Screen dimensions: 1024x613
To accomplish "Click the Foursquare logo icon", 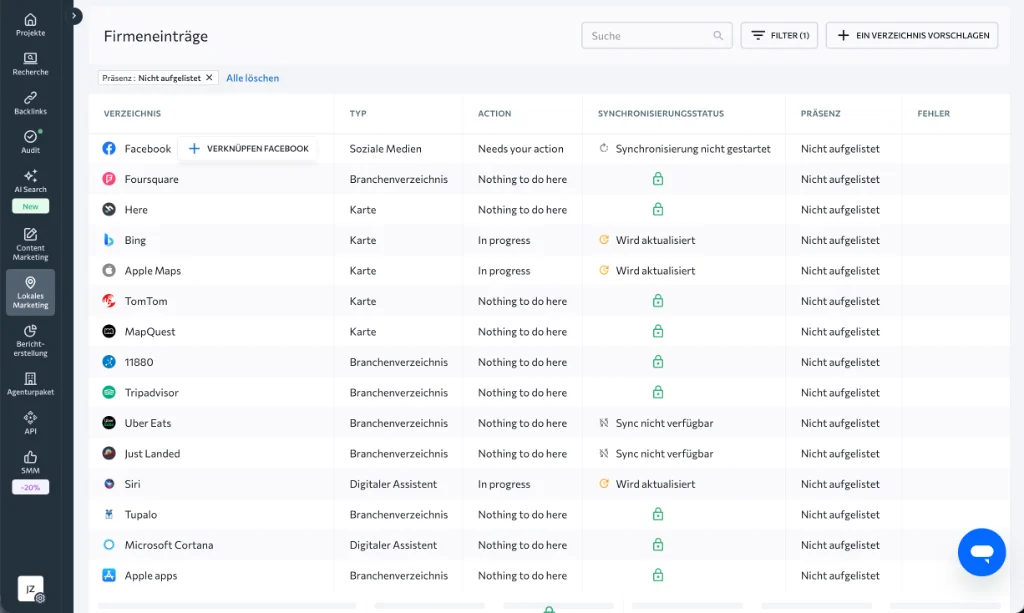I will pyautogui.click(x=109, y=179).
